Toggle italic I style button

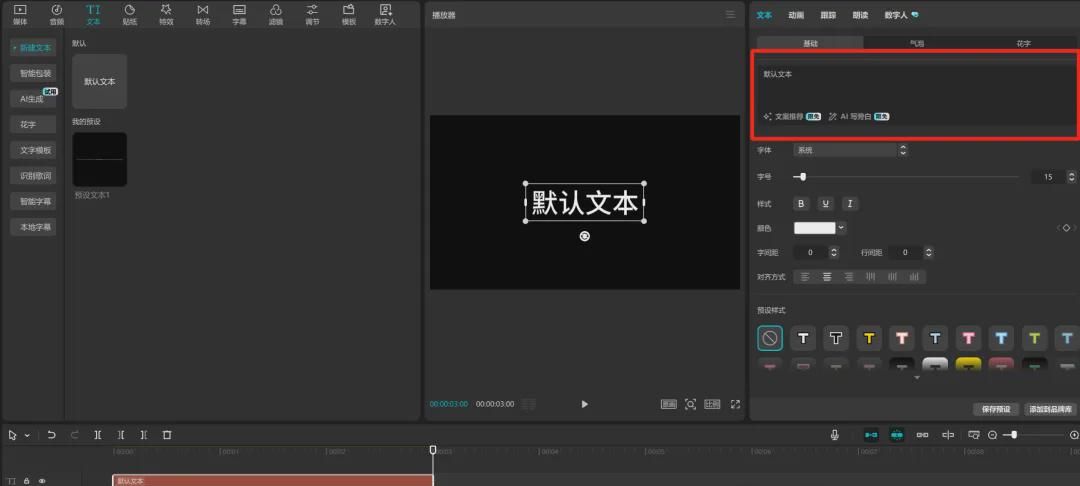[x=850, y=204]
